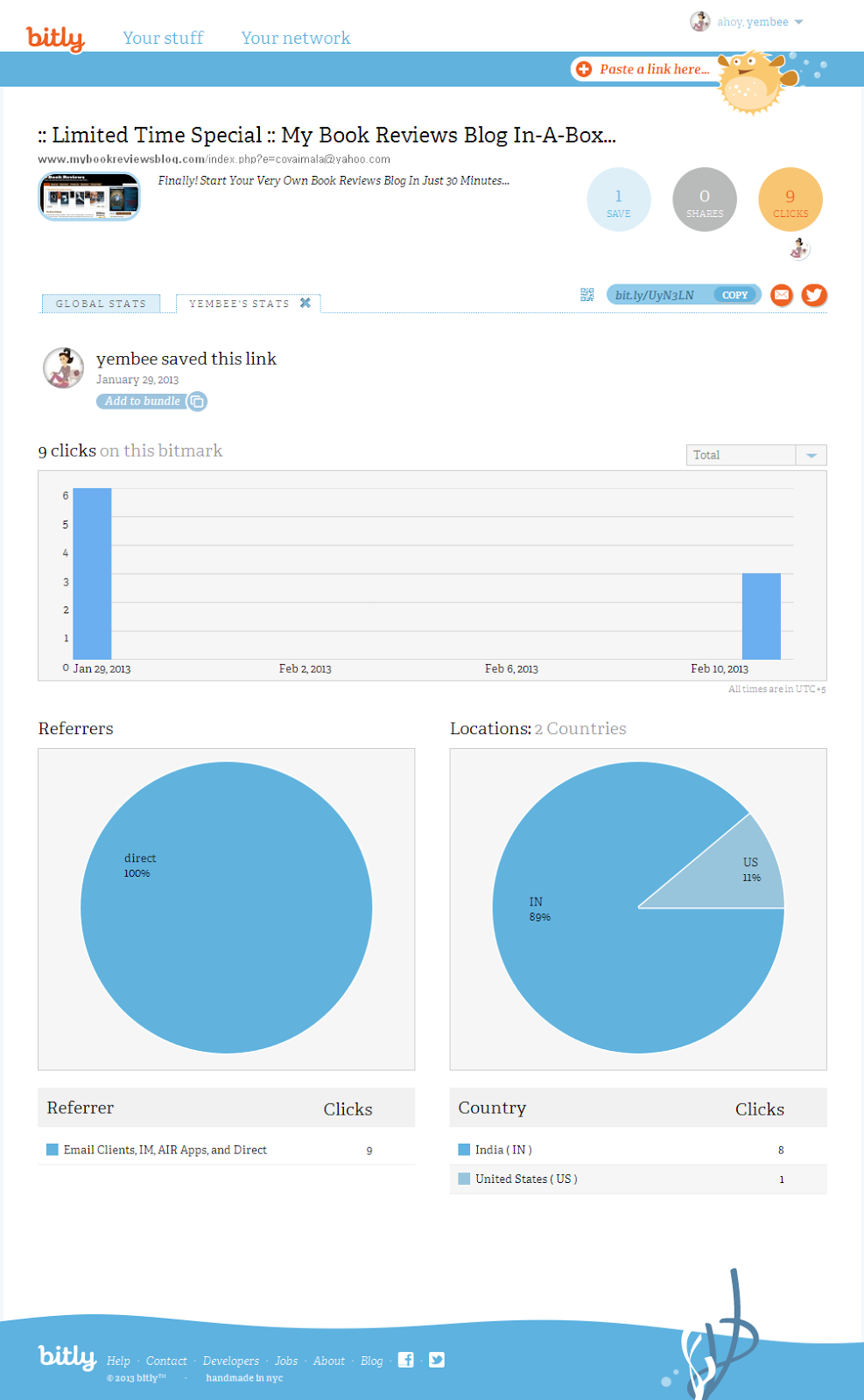This screenshot has height=1400, width=864.
Task: Open the bitly logo home link
Action: point(55,38)
